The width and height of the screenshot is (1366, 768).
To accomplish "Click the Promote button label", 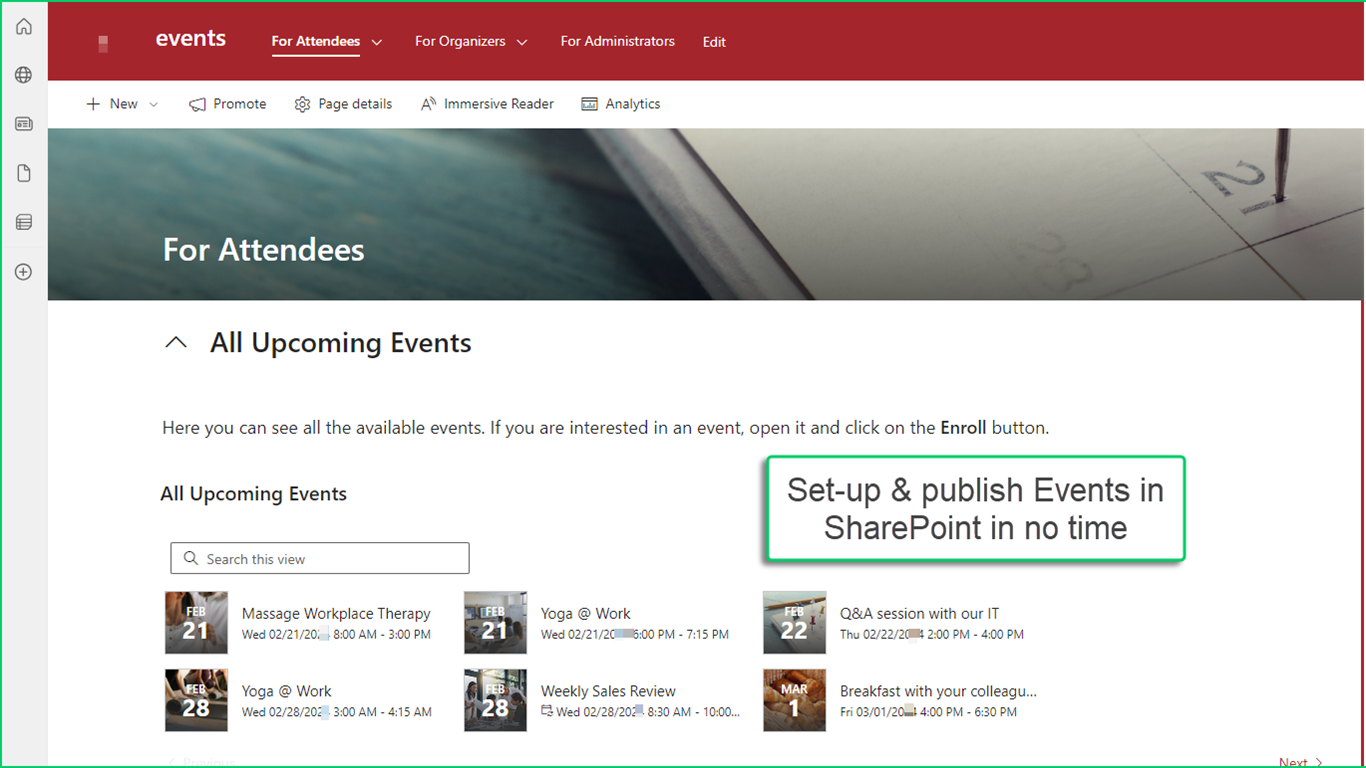I will pos(240,104).
